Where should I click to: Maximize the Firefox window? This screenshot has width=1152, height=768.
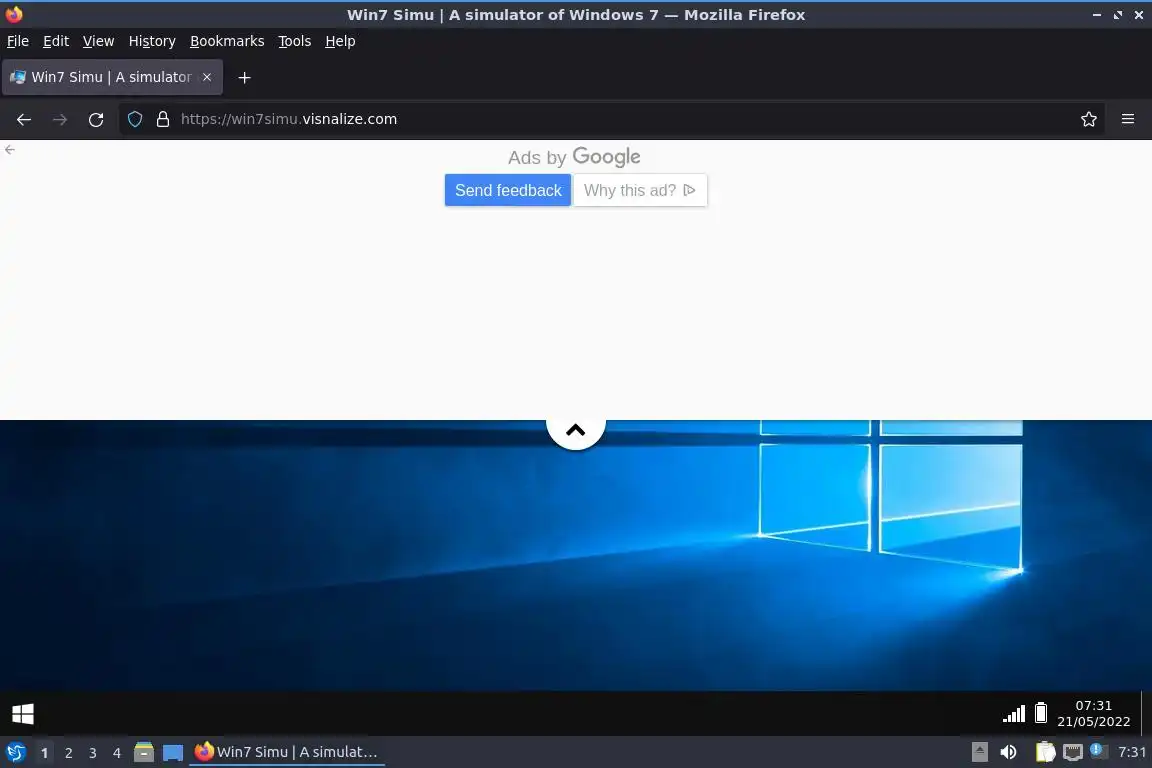[x=1117, y=15]
